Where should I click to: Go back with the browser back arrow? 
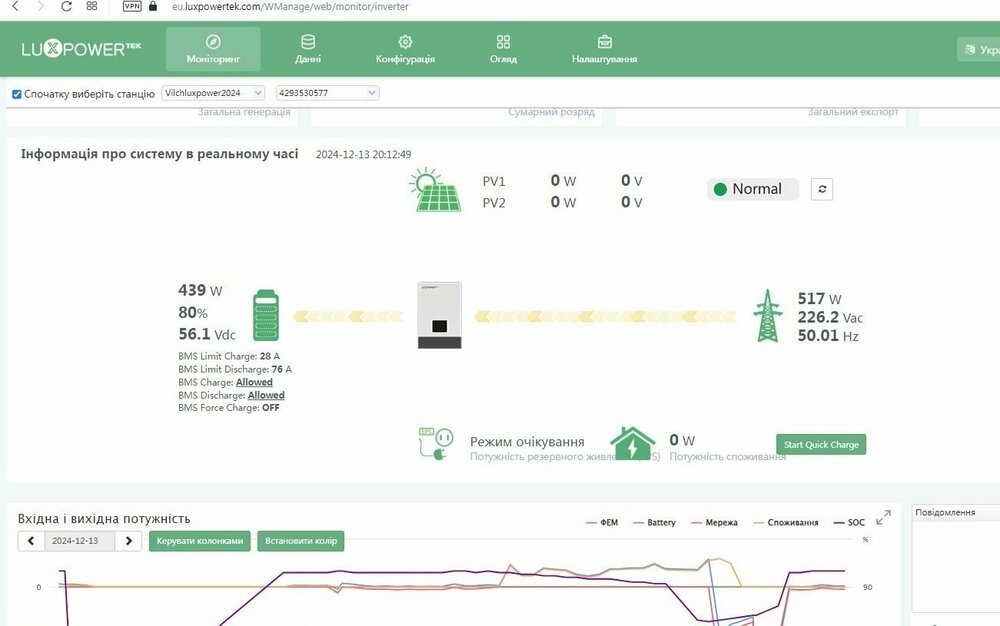coord(15,6)
